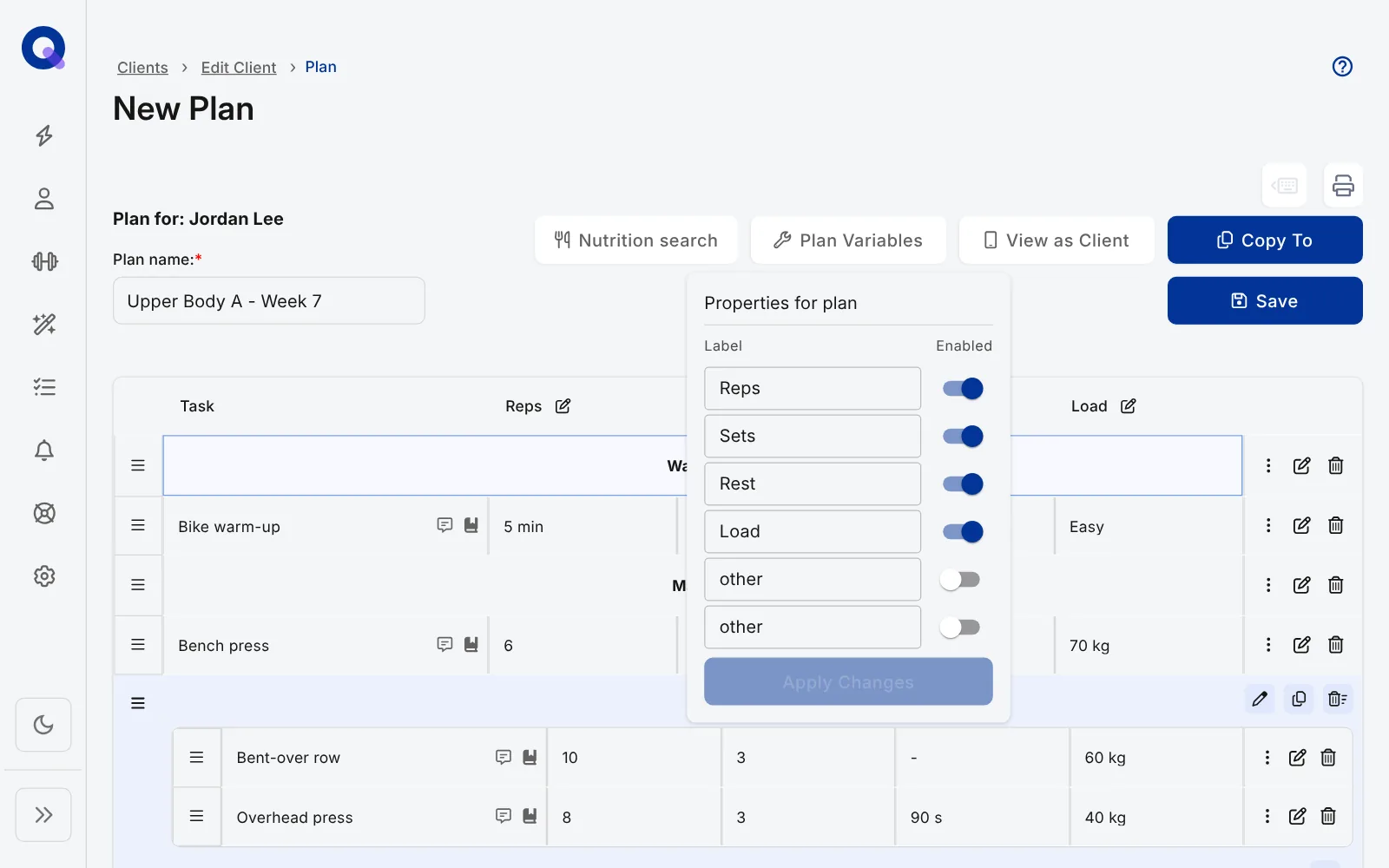This screenshot has height=868, width=1389.
Task: Open the three-dot menu for Bike warm-up
Action: pos(1268,525)
